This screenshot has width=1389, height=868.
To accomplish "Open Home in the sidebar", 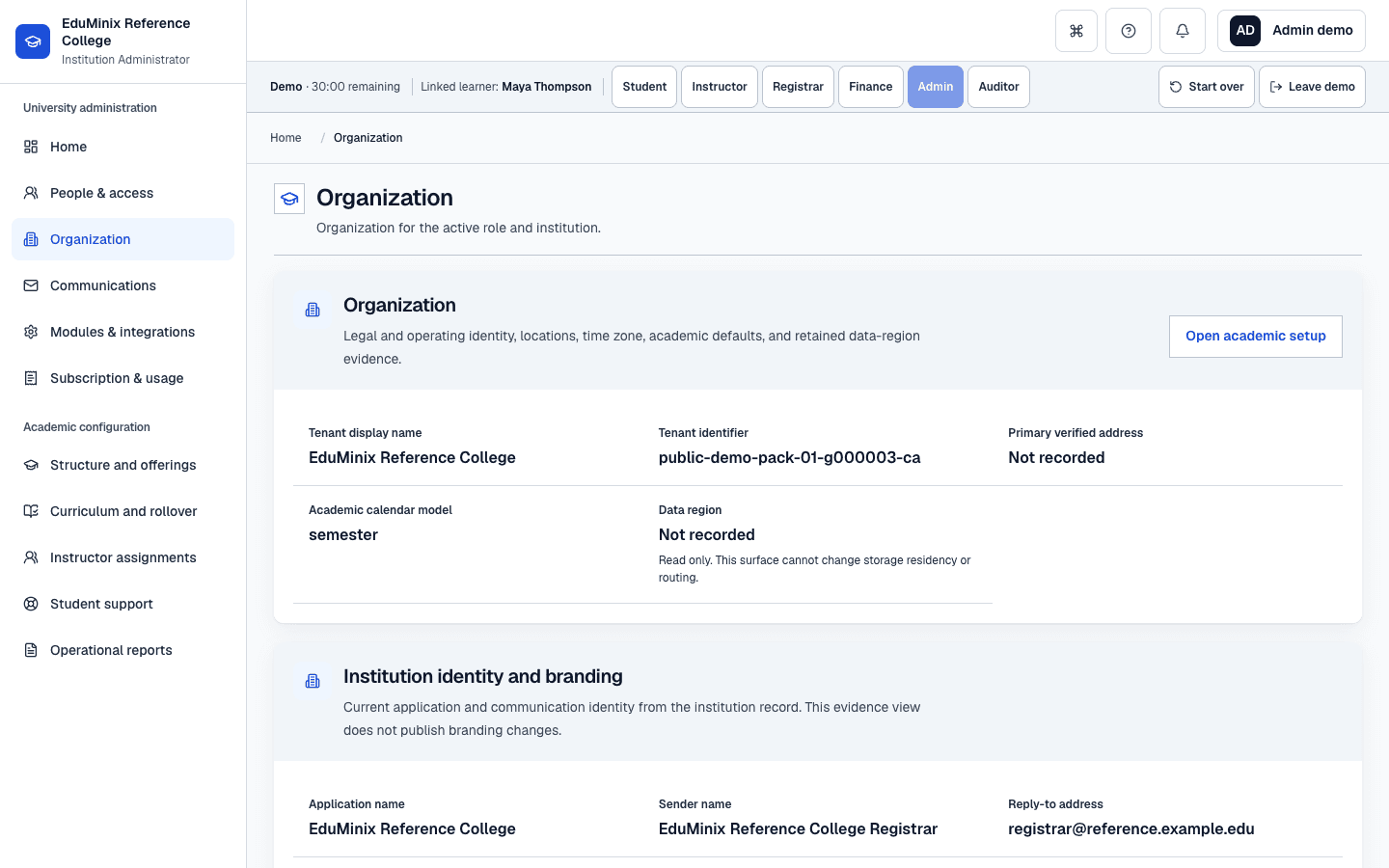I will tap(123, 147).
